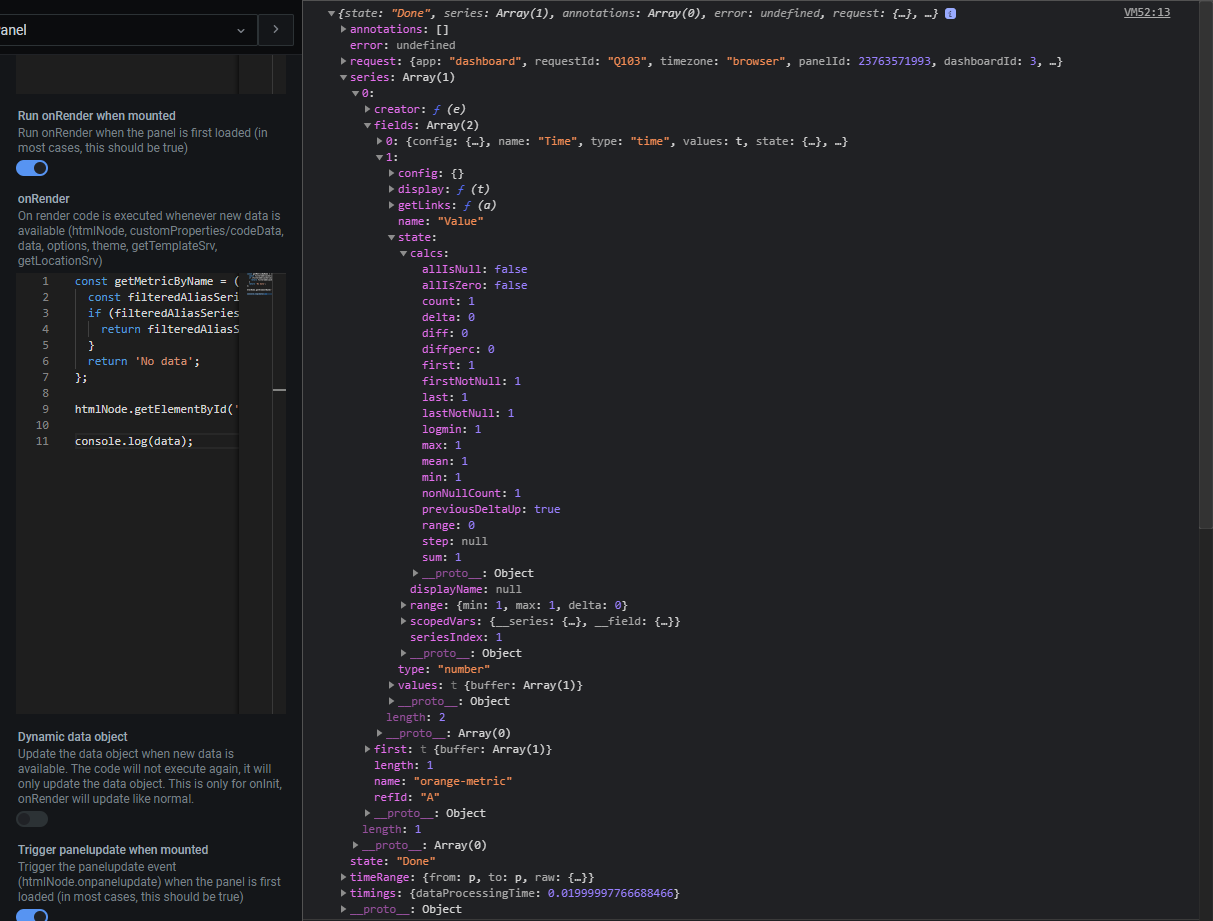Expand scopedVars object
The width and height of the screenshot is (1213, 921).
point(403,621)
